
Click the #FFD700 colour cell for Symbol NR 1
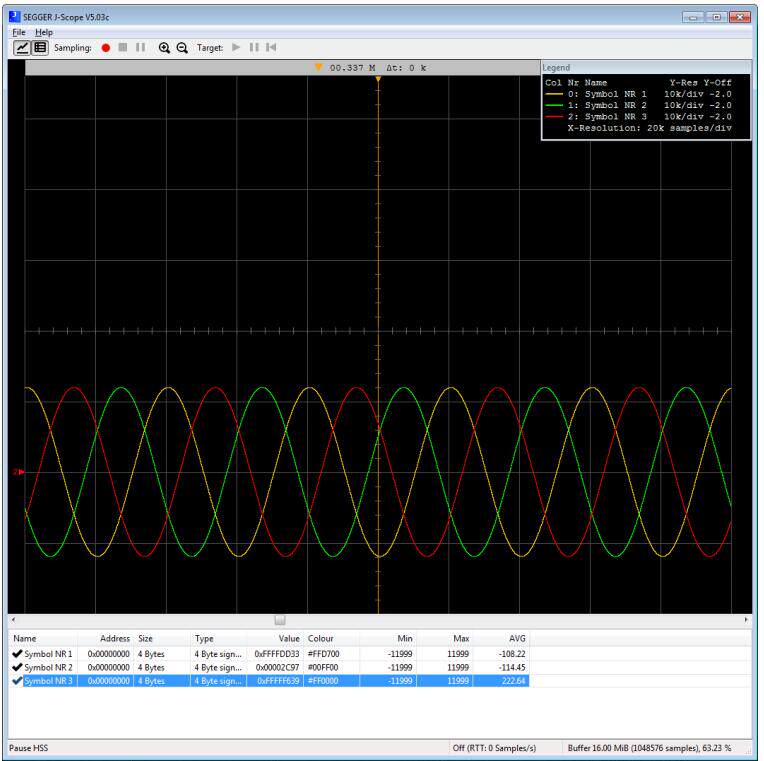pos(322,653)
